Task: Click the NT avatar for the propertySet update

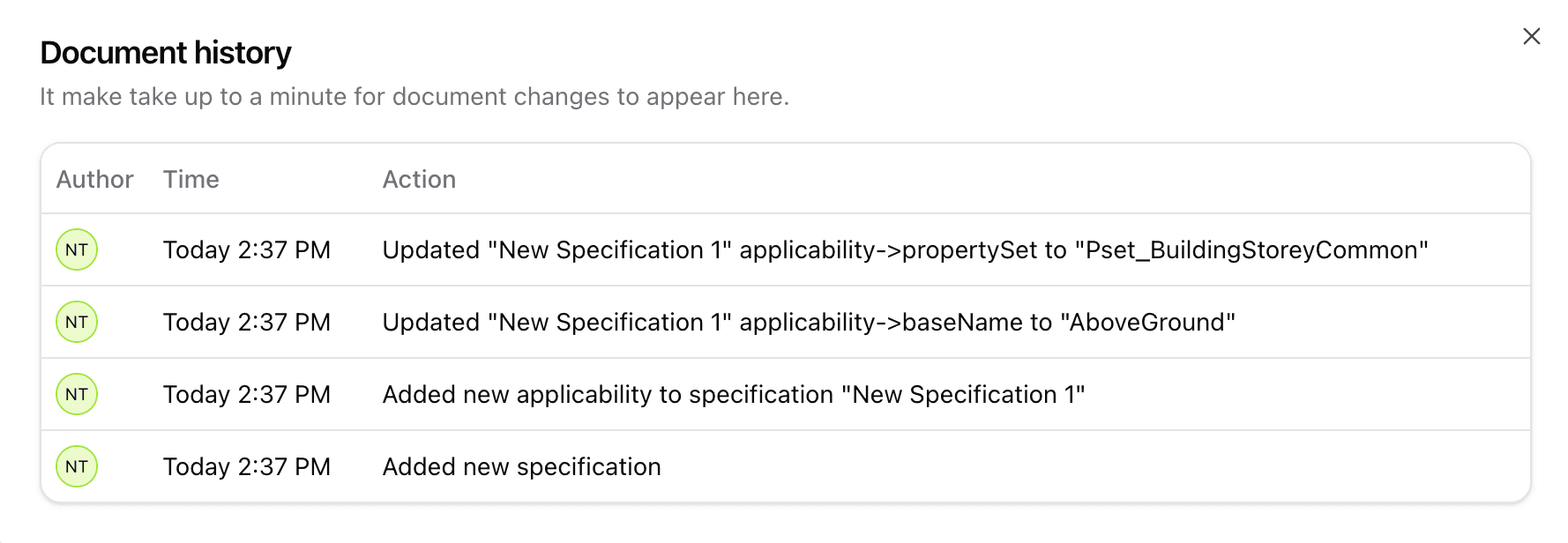Action: [x=77, y=250]
